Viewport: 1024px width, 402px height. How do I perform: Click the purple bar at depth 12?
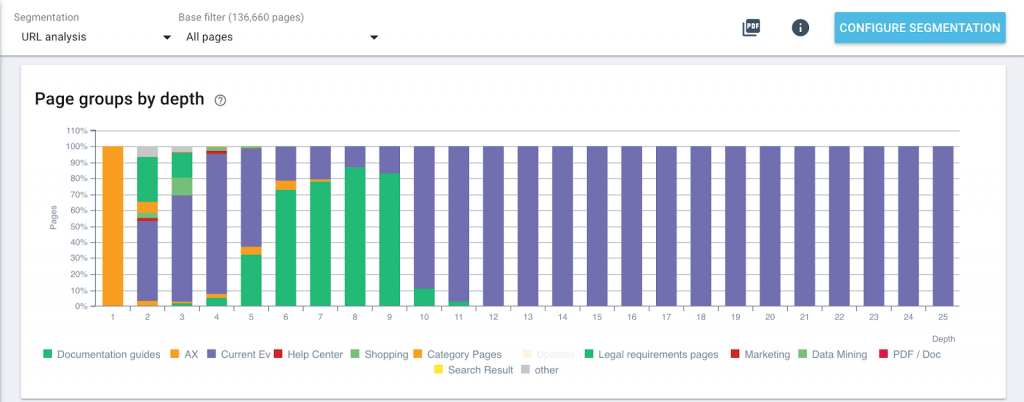click(x=493, y=226)
